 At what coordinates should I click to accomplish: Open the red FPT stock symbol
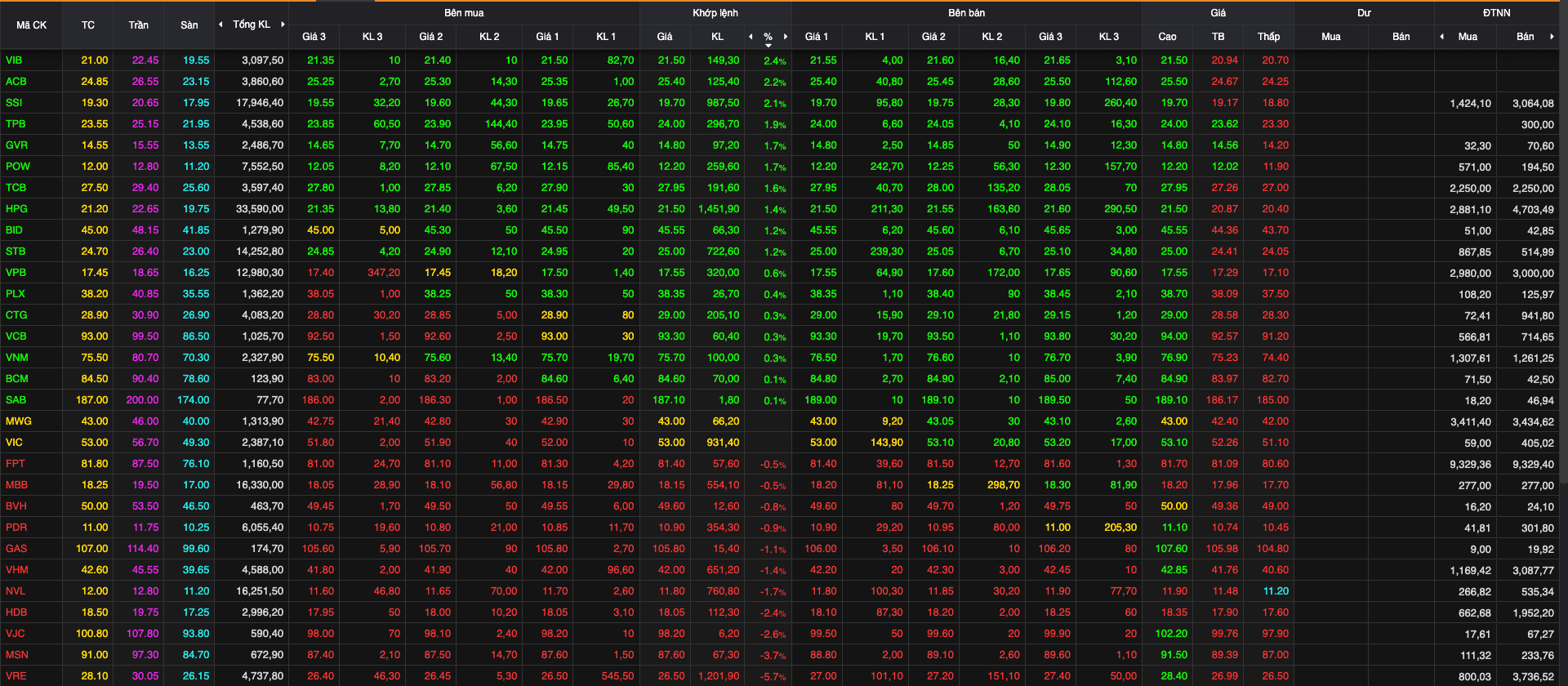pyautogui.click(x=15, y=464)
